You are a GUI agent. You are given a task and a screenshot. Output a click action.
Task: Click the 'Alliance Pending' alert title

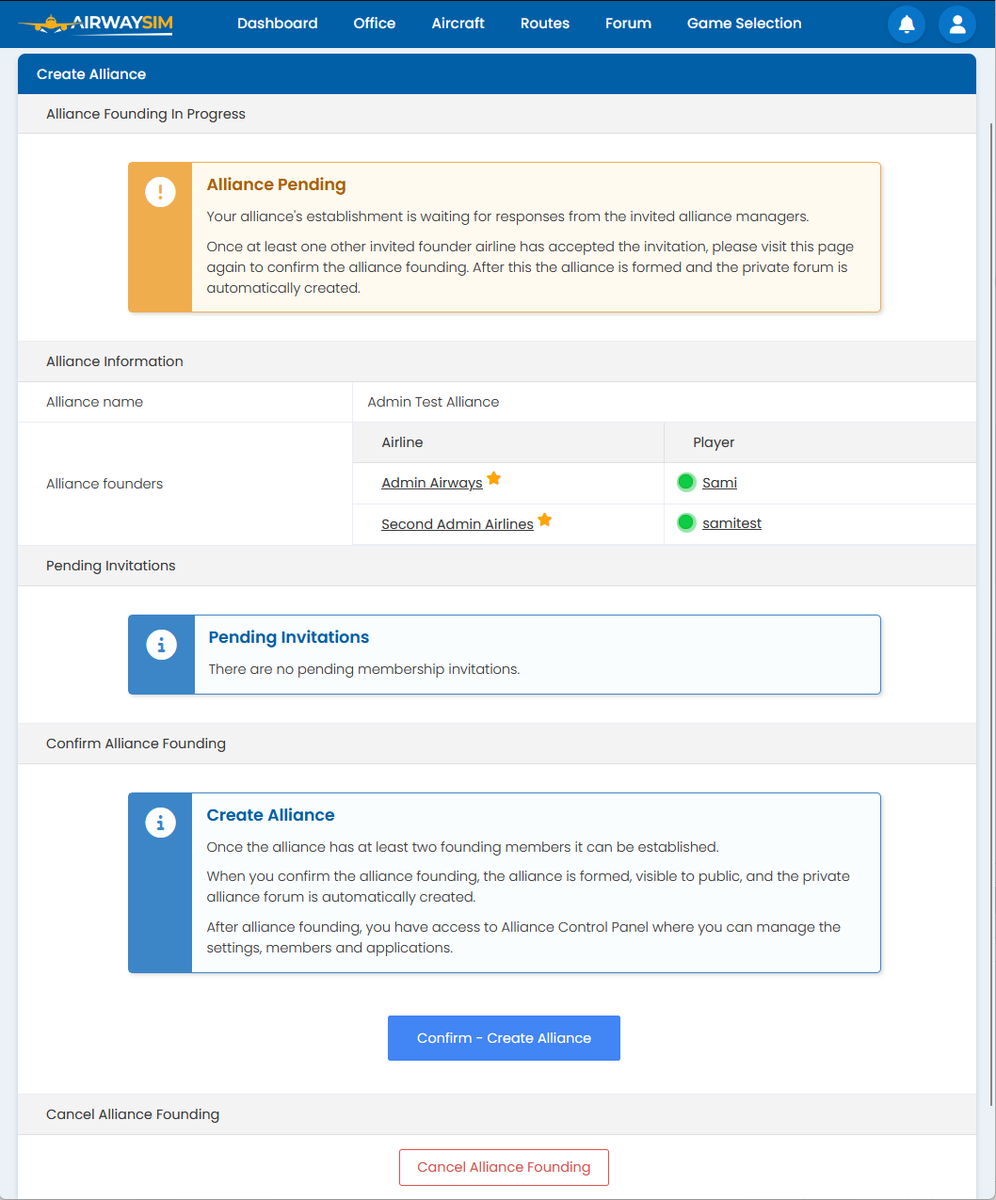tap(276, 185)
